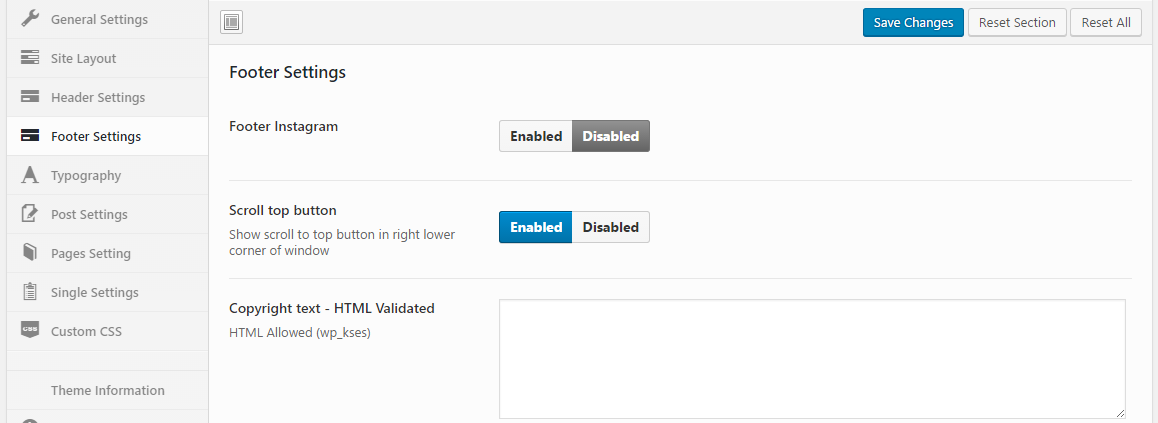The image size is (1158, 423).
Task: Click the Pages Setting icon
Action: 30,253
